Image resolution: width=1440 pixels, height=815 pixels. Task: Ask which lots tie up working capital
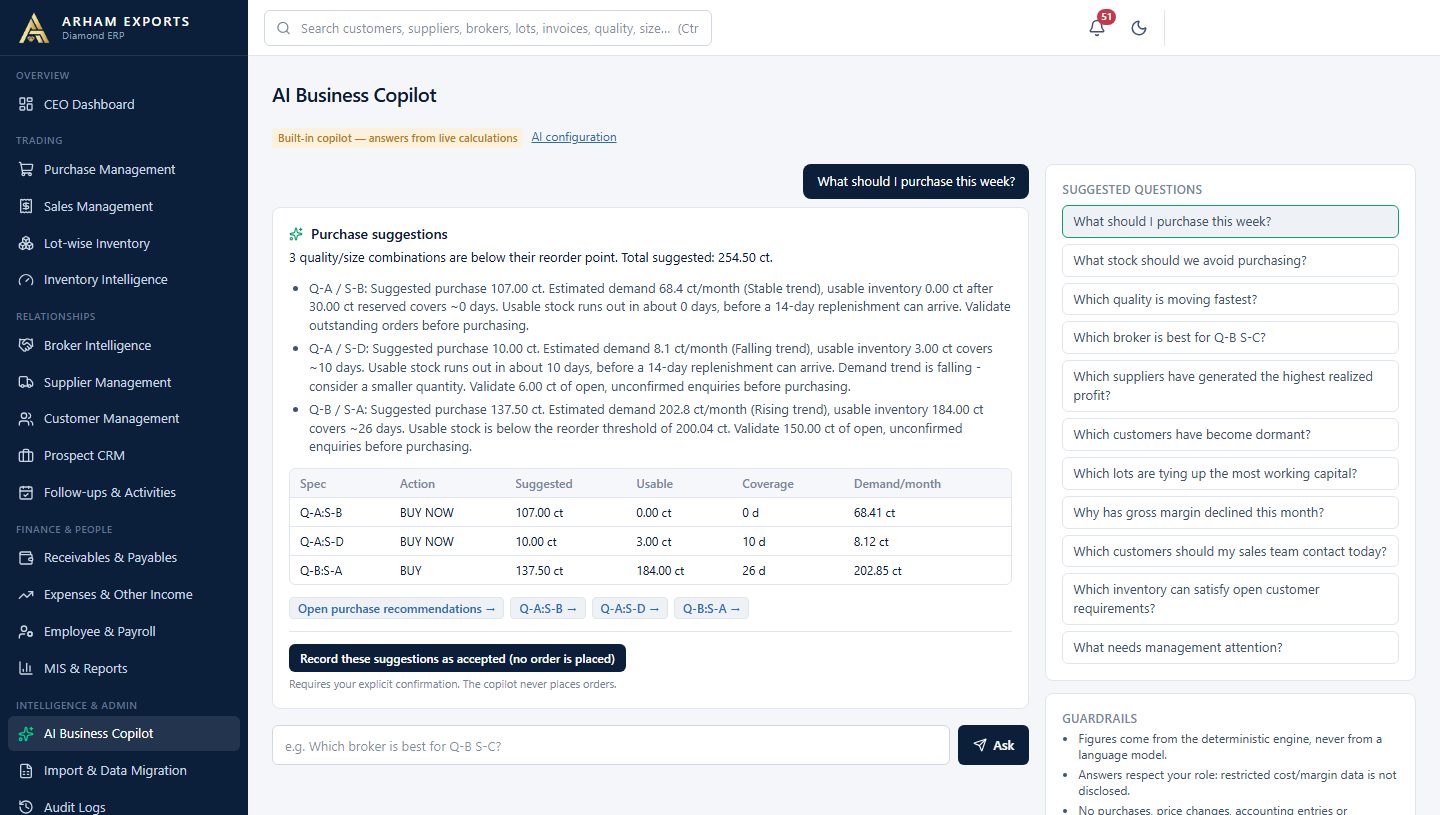pos(1230,473)
